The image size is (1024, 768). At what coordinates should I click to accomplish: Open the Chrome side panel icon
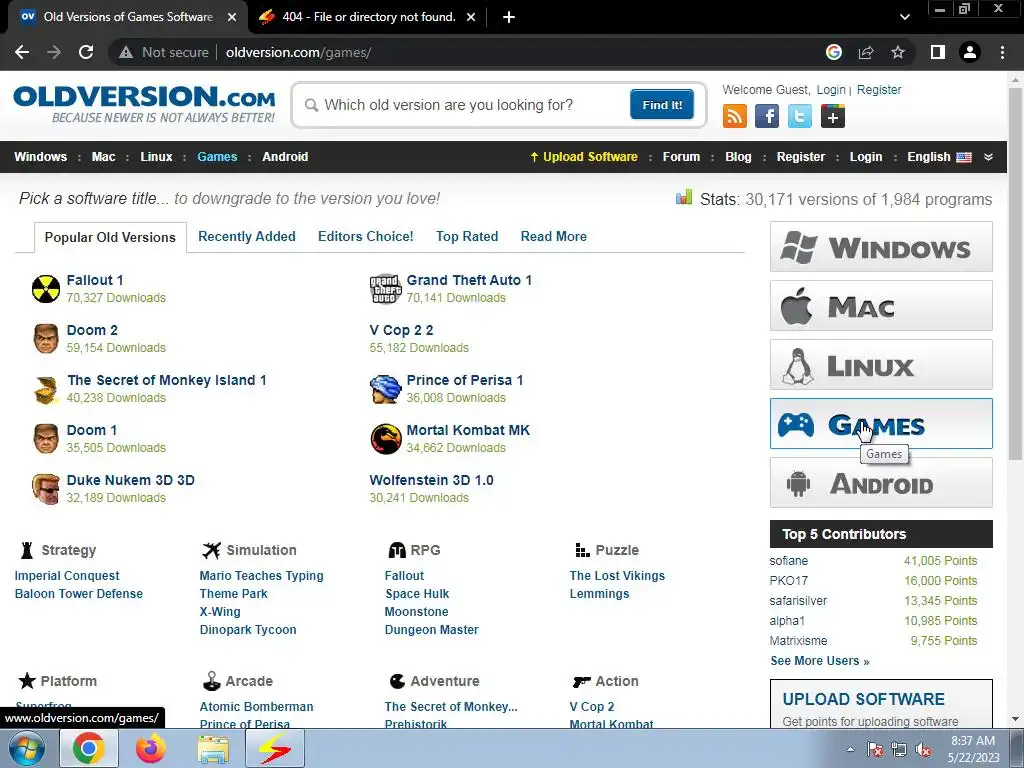pyautogui.click(x=938, y=52)
